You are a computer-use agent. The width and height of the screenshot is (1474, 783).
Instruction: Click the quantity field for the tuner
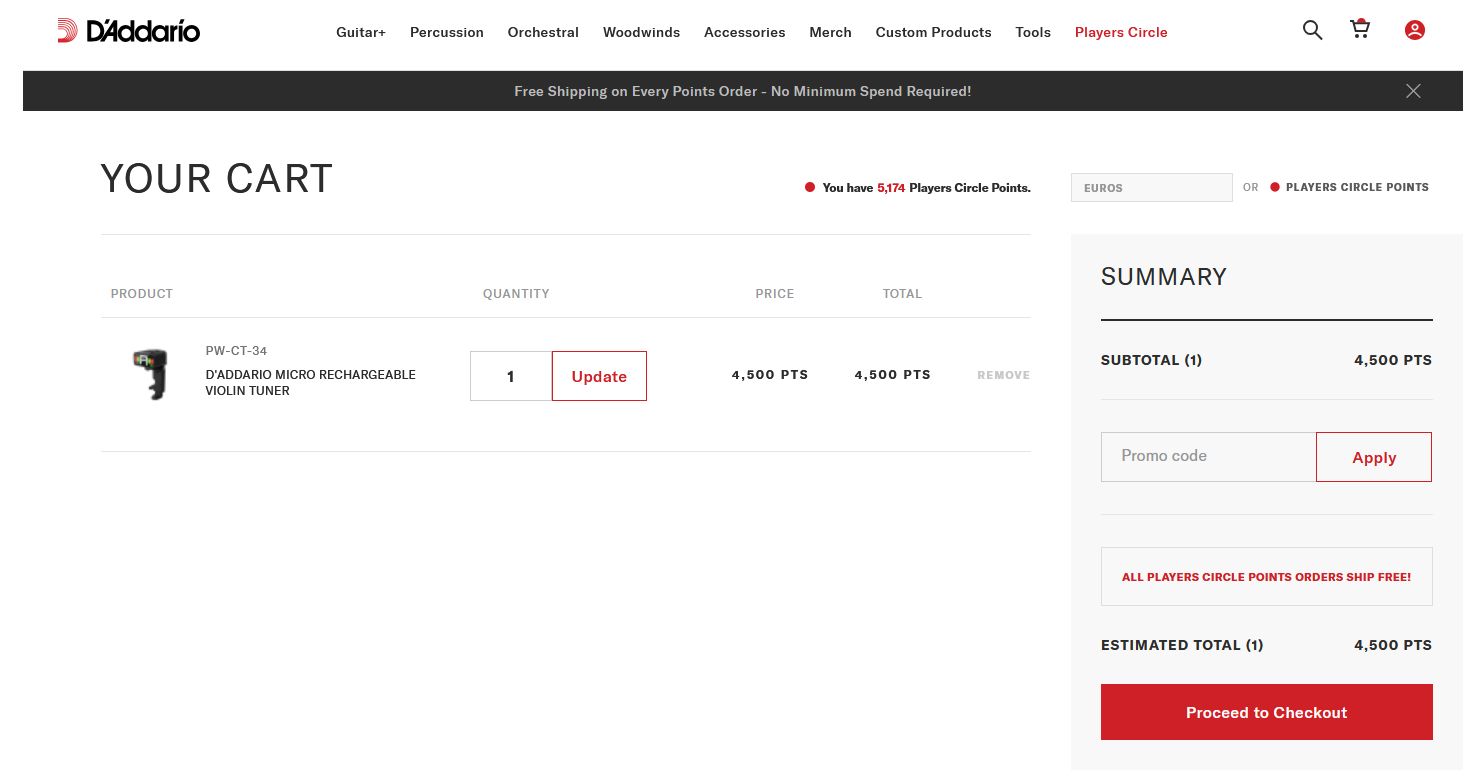(x=511, y=376)
